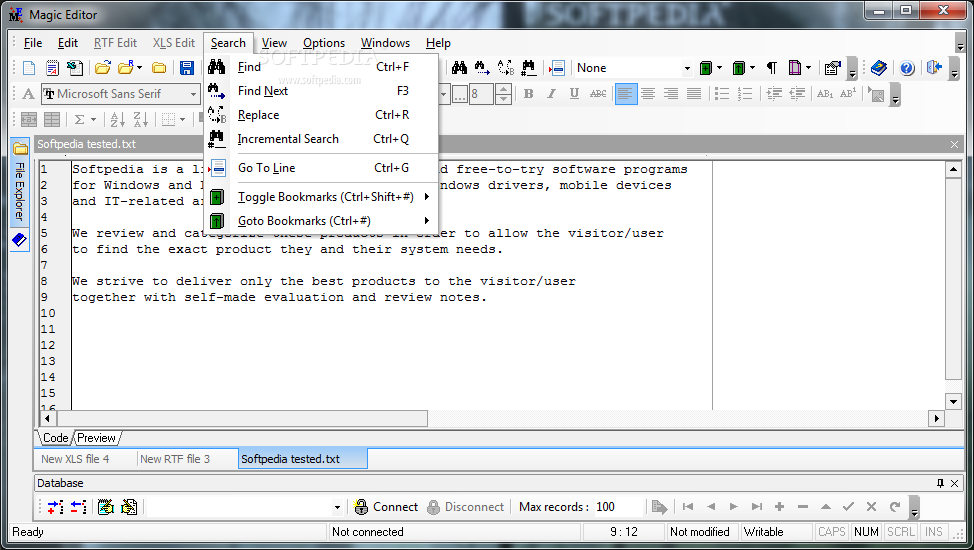The width and height of the screenshot is (974, 550).
Task: Click the database refresh icon
Action: 894,506
